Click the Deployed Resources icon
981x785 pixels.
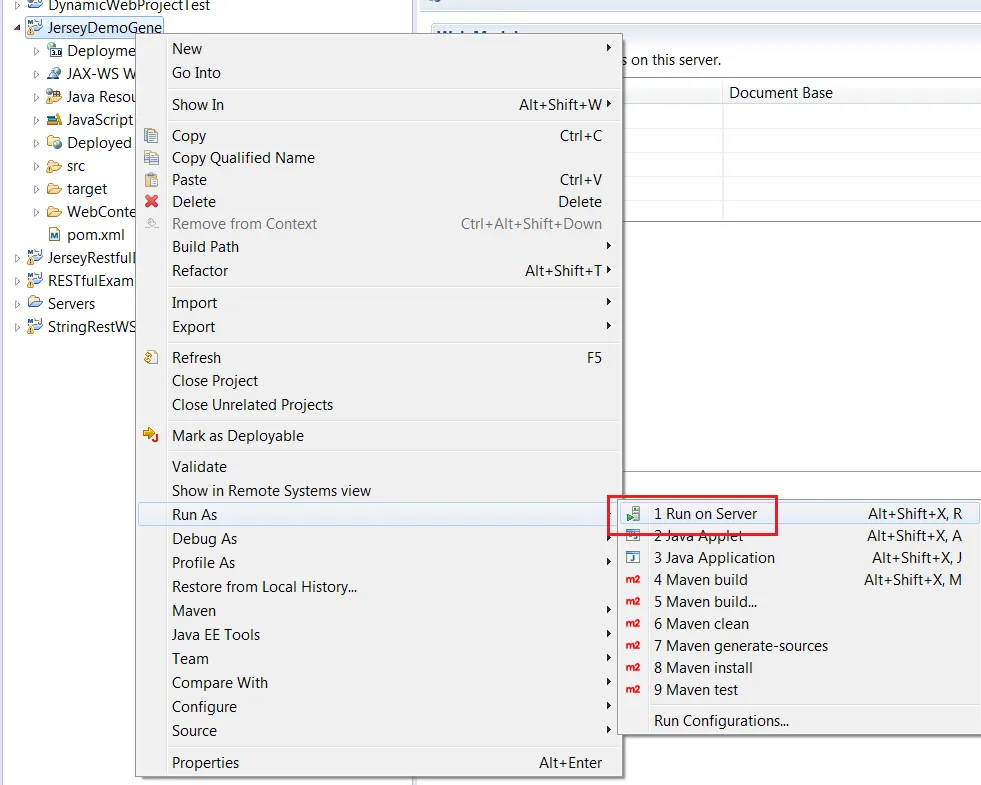[54, 143]
